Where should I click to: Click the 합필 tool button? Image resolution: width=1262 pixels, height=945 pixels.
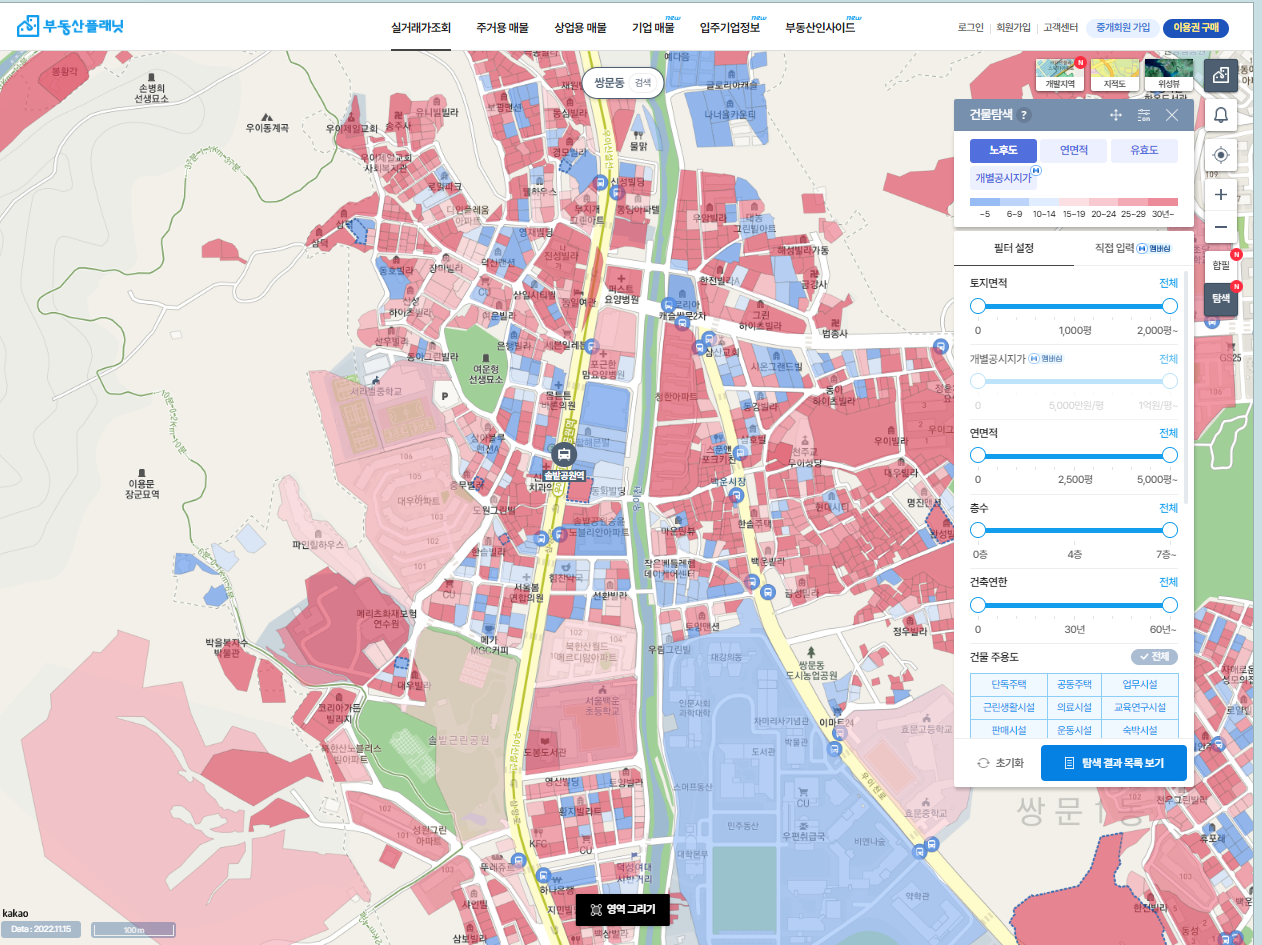pyautogui.click(x=1220, y=265)
